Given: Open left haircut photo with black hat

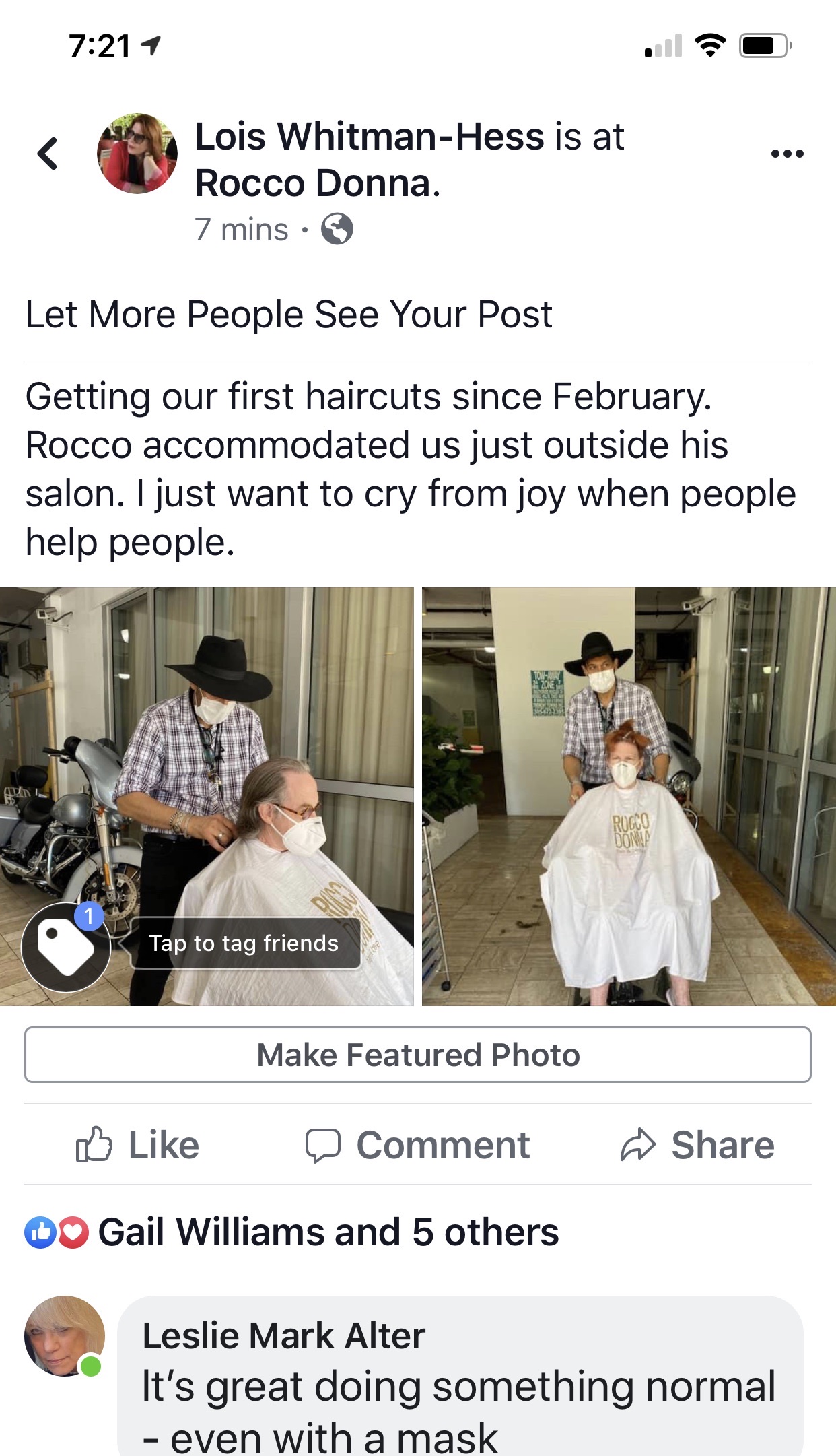Looking at the screenshot, I should (x=207, y=797).
